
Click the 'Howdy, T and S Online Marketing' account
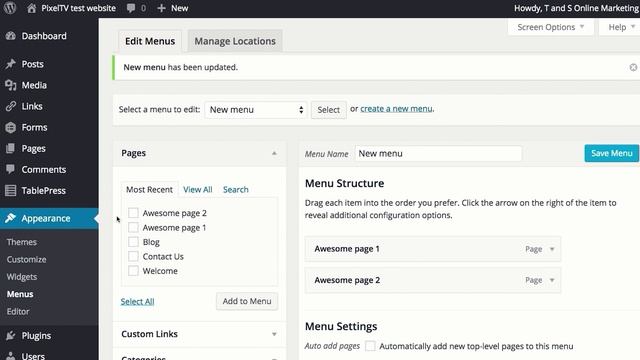tap(576, 8)
